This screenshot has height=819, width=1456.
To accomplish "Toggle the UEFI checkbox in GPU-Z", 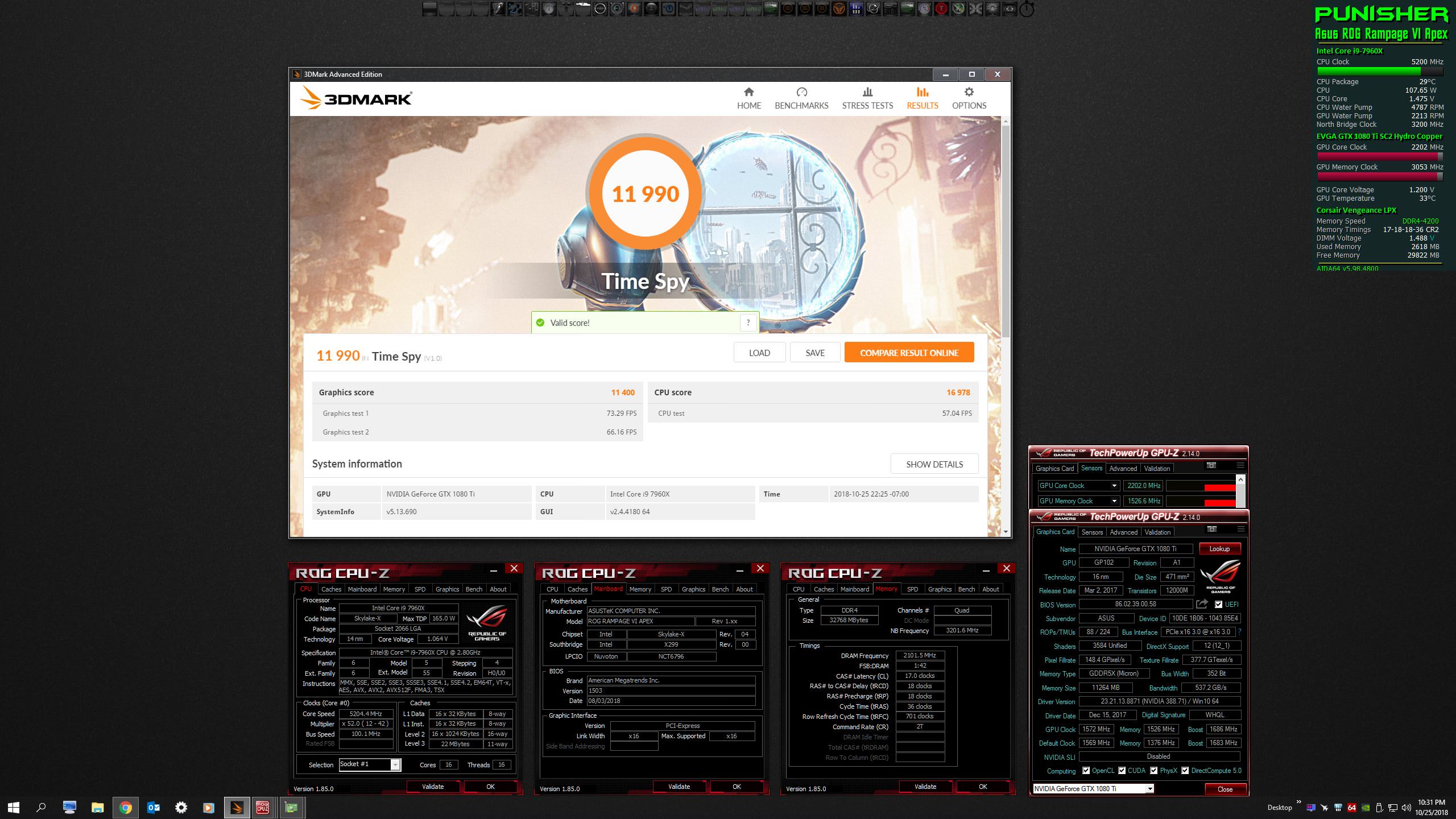I will pos(1218,604).
